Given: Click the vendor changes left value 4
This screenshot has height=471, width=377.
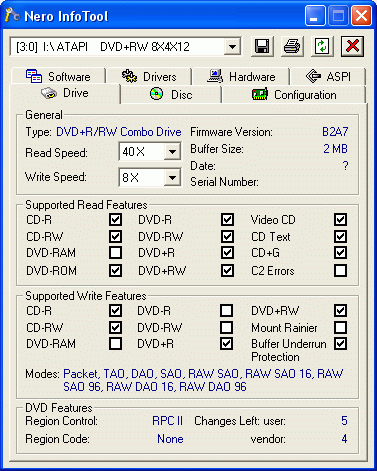Looking at the screenshot, I should pyautogui.click(x=344, y=439).
